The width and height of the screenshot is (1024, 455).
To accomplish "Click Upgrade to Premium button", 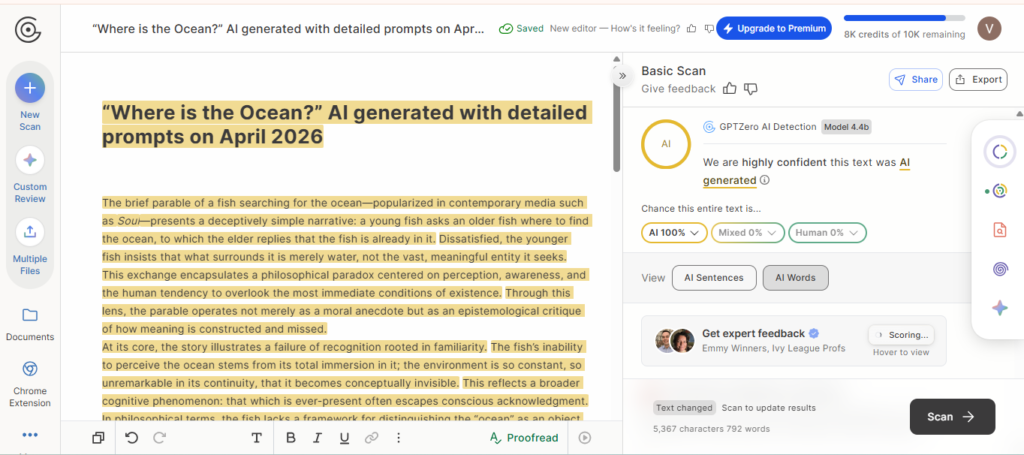I will click(x=774, y=28).
